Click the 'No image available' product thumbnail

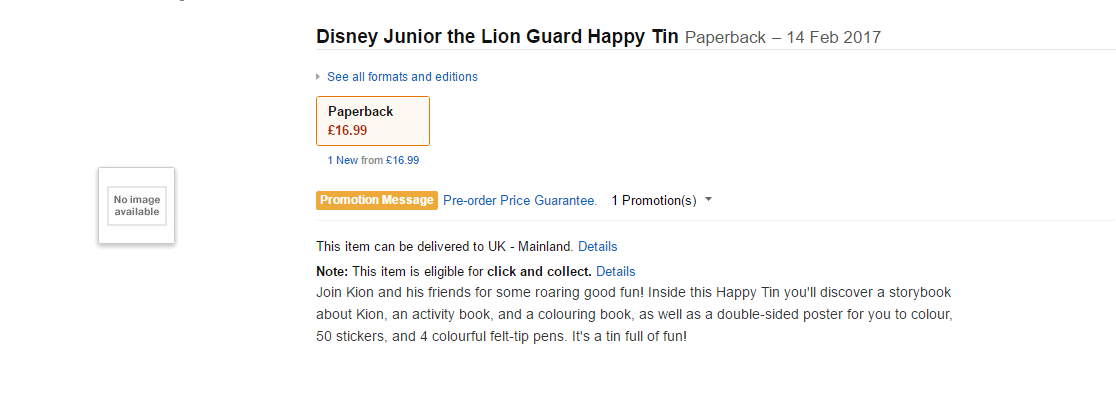(x=136, y=206)
